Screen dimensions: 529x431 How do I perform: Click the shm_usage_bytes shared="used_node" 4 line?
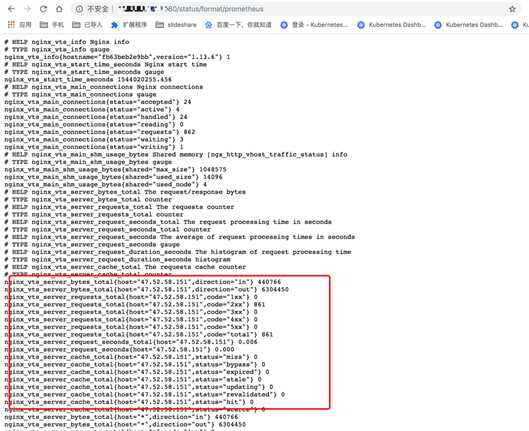pos(105,184)
